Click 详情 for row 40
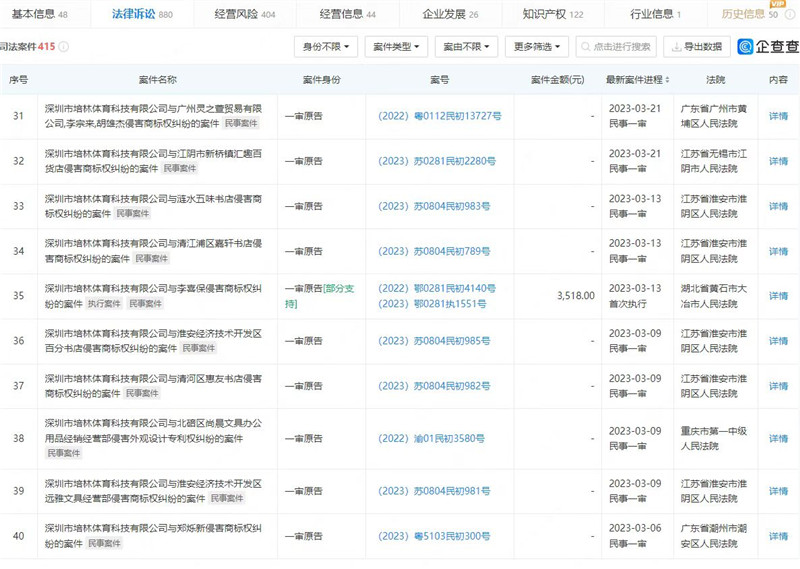The image size is (800, 569). click(778, 536)
